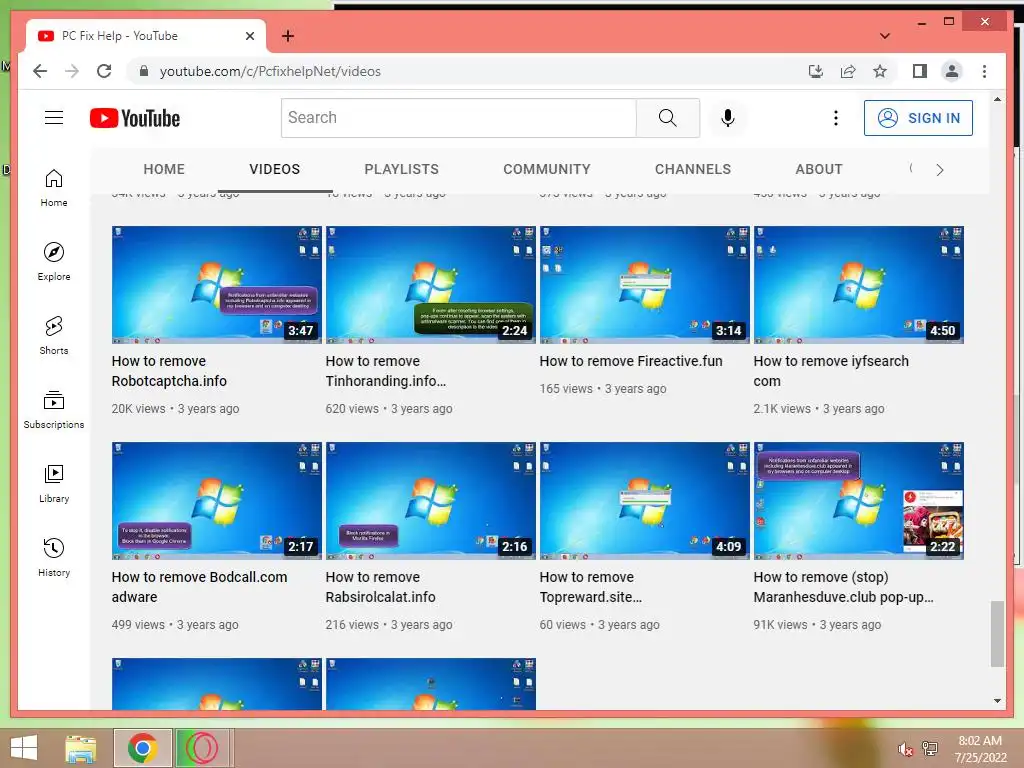Open a new browser tab
Viewport: 1024px width, 768px height.
pos(287,36)
